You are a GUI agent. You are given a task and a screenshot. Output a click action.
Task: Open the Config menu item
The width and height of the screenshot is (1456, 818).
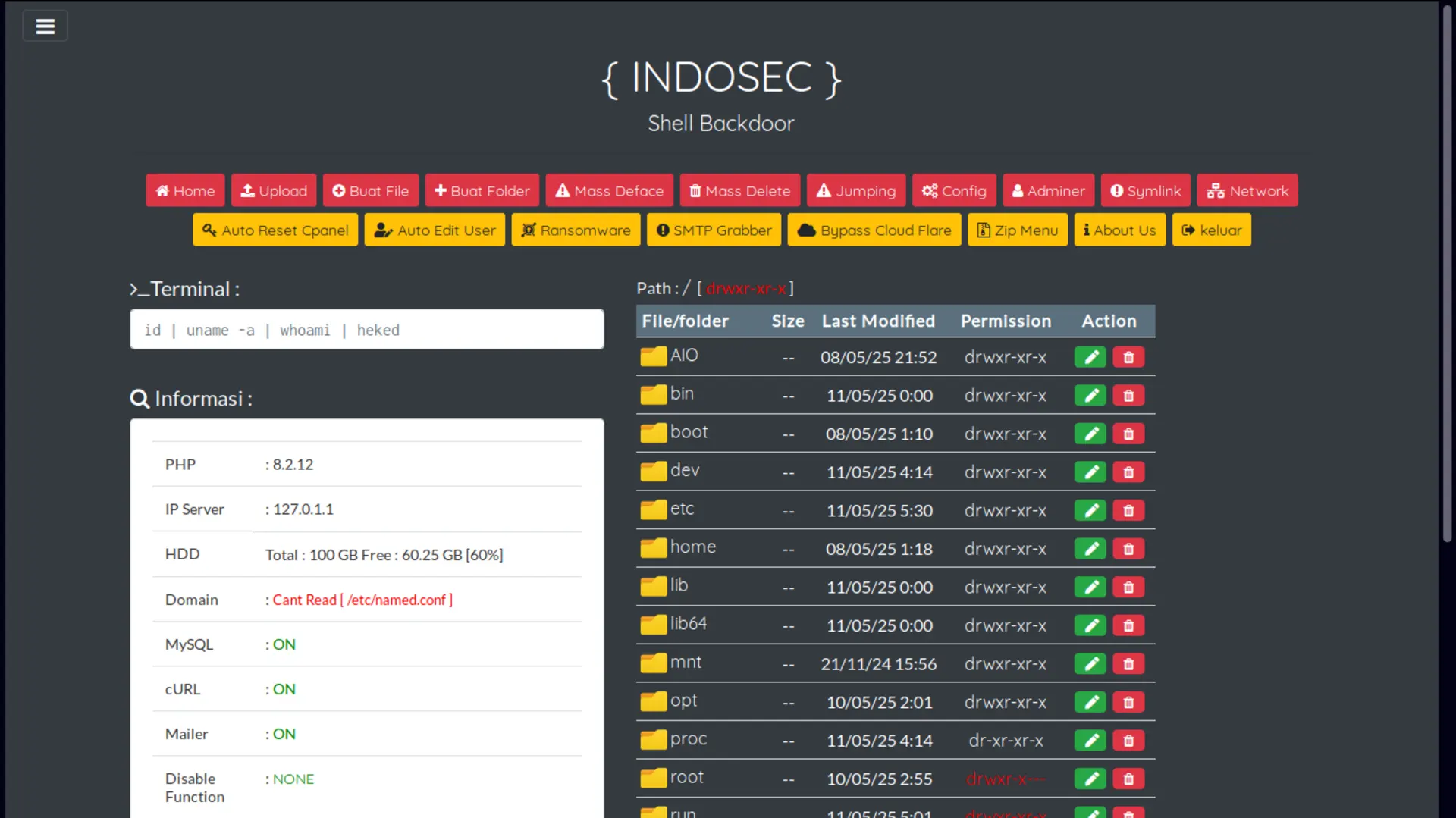[x=953, y=190]
